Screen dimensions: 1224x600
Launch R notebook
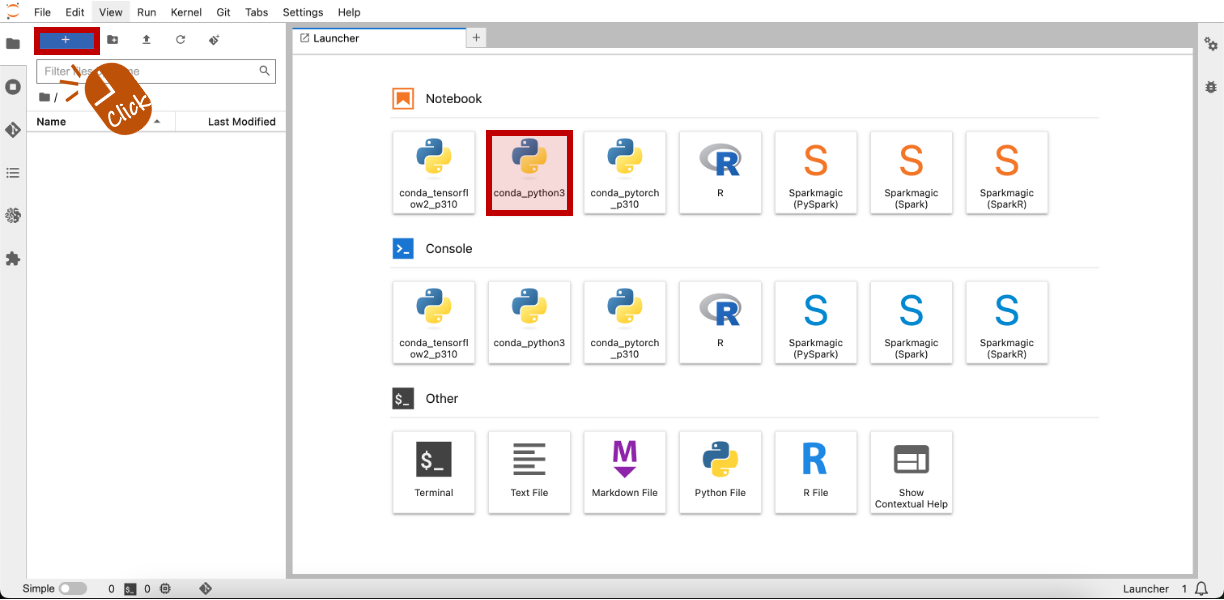720,172
